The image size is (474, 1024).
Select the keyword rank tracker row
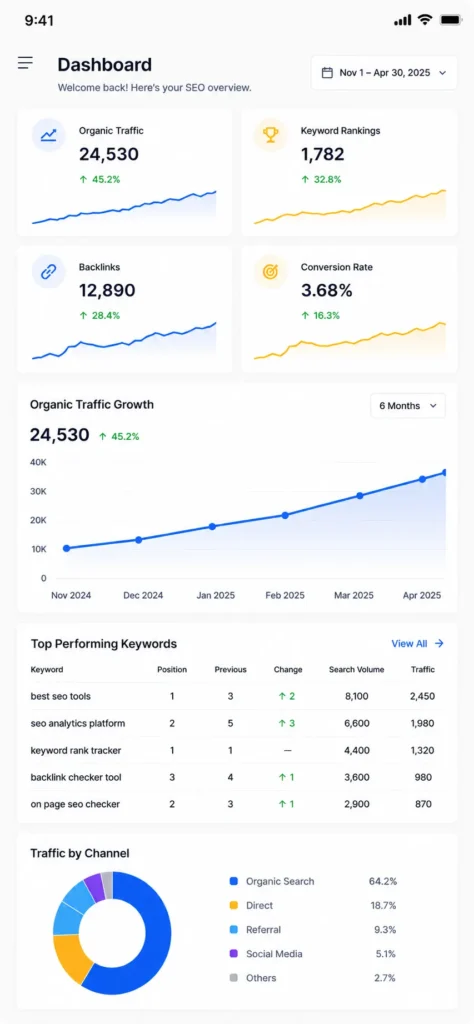coord(236,750)
